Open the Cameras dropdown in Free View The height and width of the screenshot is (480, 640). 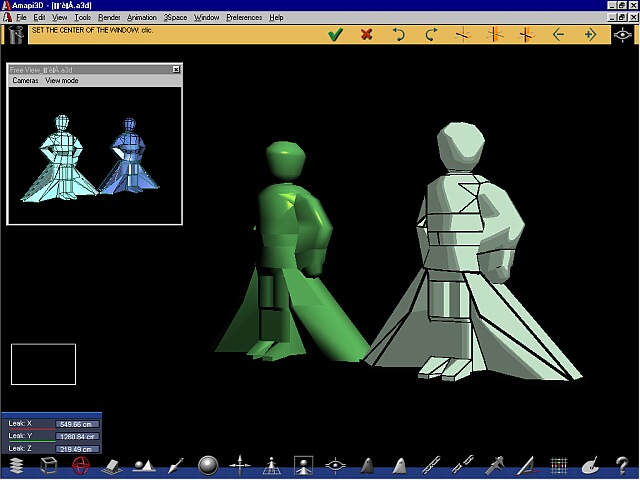click(25, 81)
